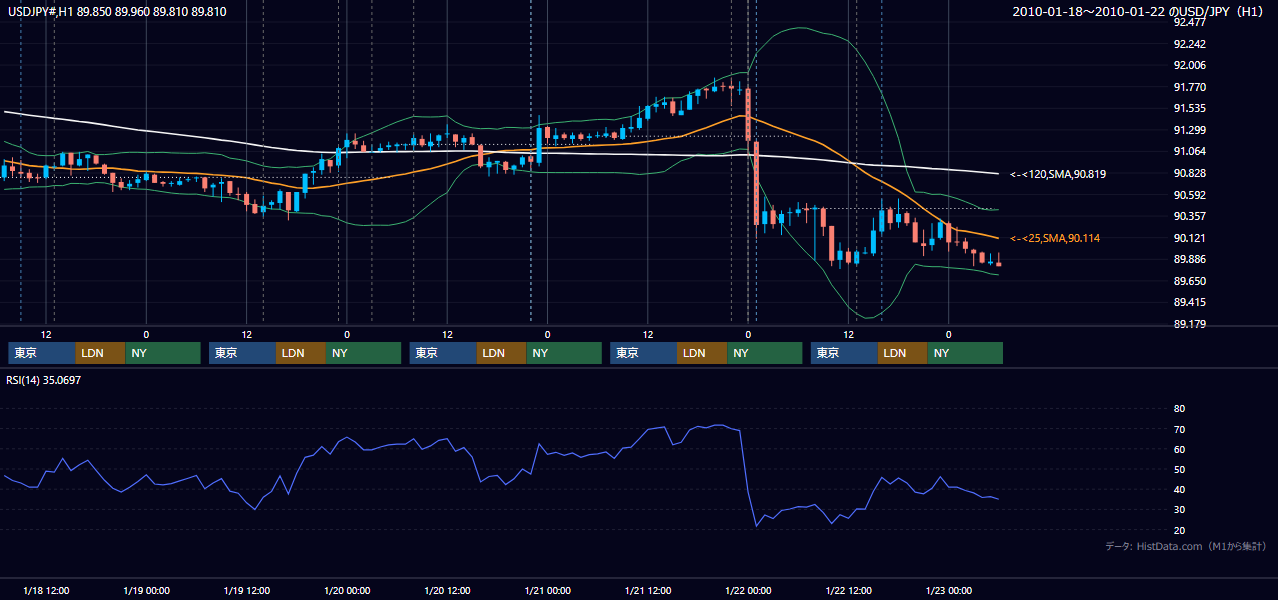The width and height of the screenshot is (1278, 600).
Task: Click the 90.357 price axis label
Action: [1190, 216]
